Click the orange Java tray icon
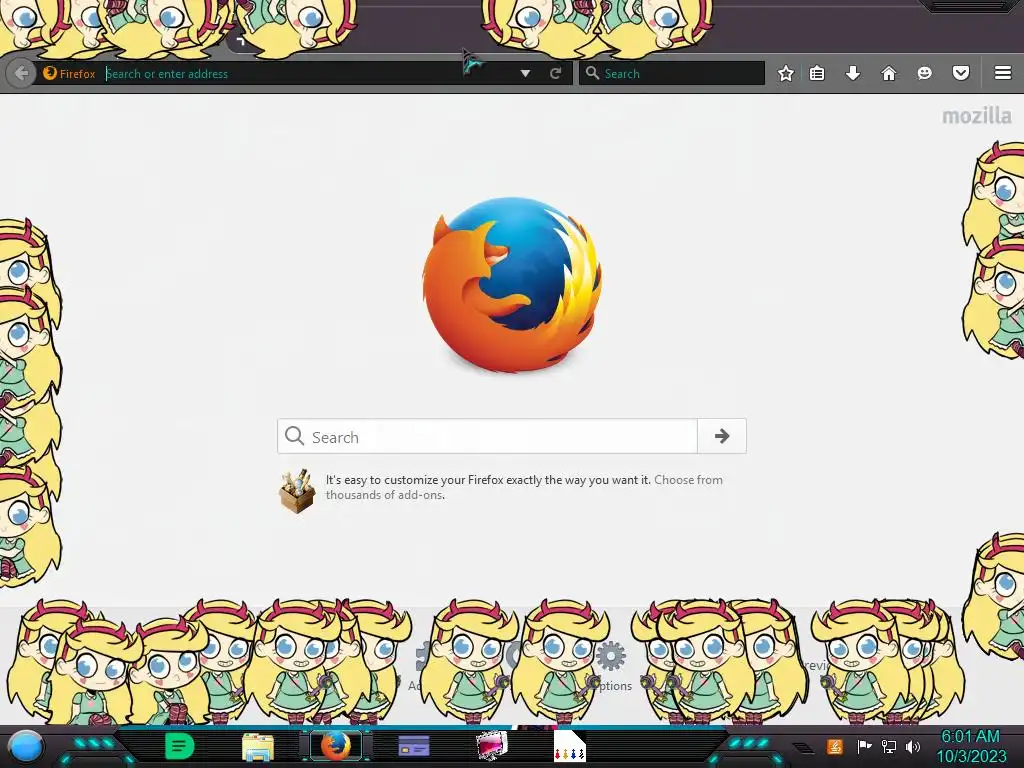The height and width of the screenshot is (768, 1024). coord(834,746)
